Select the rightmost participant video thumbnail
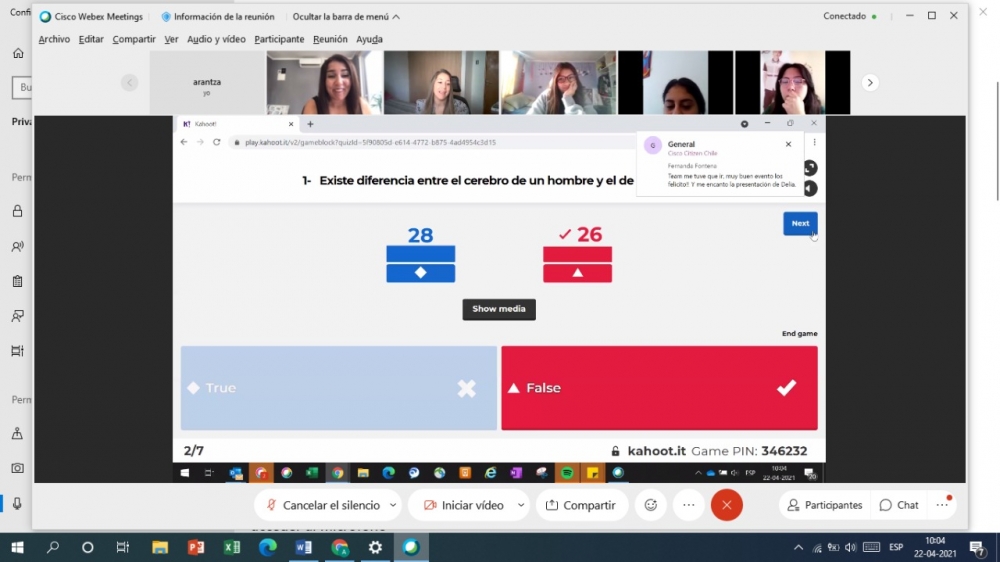Image resolution: width=1000 pixels, height=562 pixels. (x=792, y=83)
